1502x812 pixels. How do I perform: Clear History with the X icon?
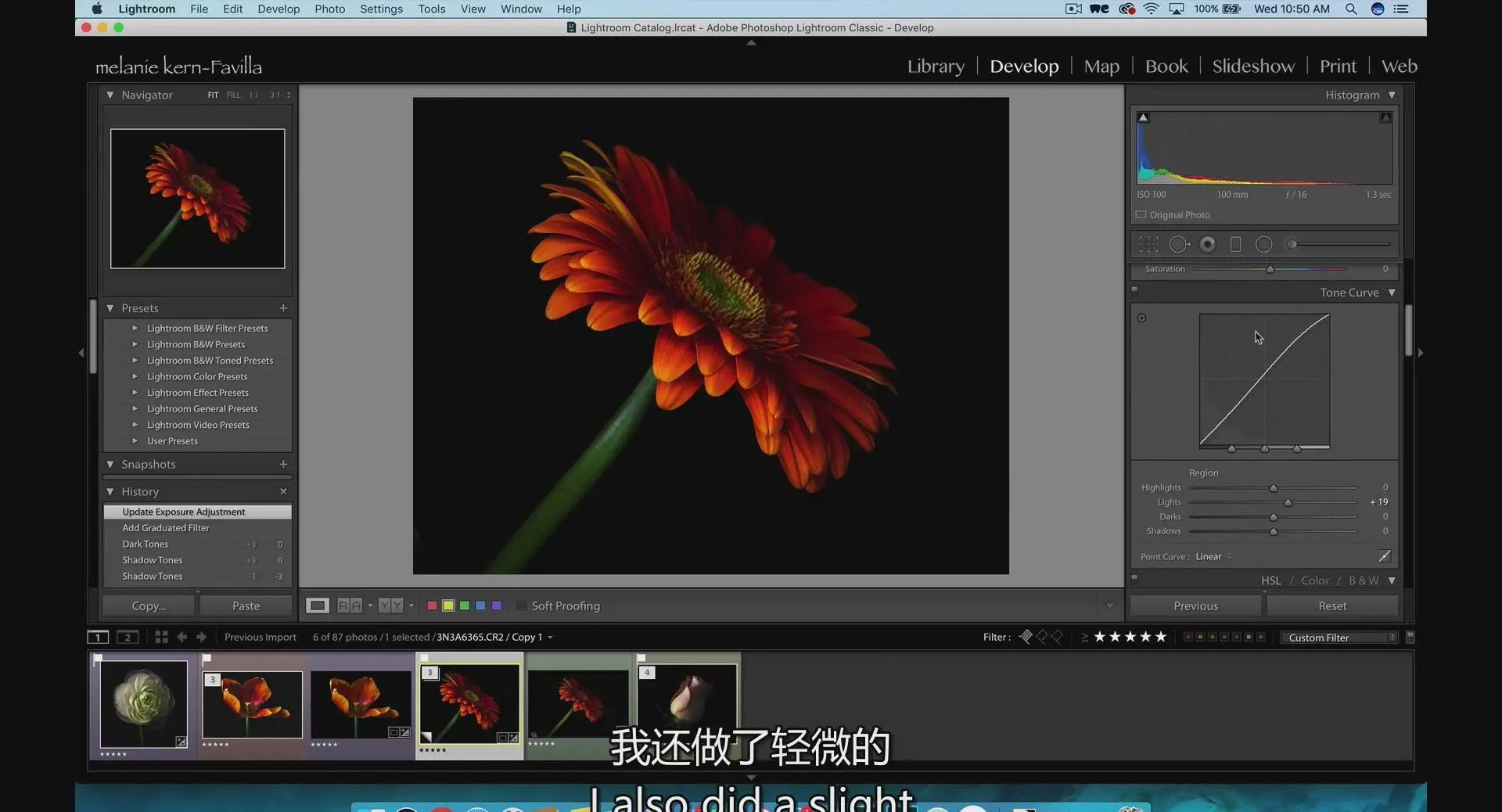coord(283,491)
